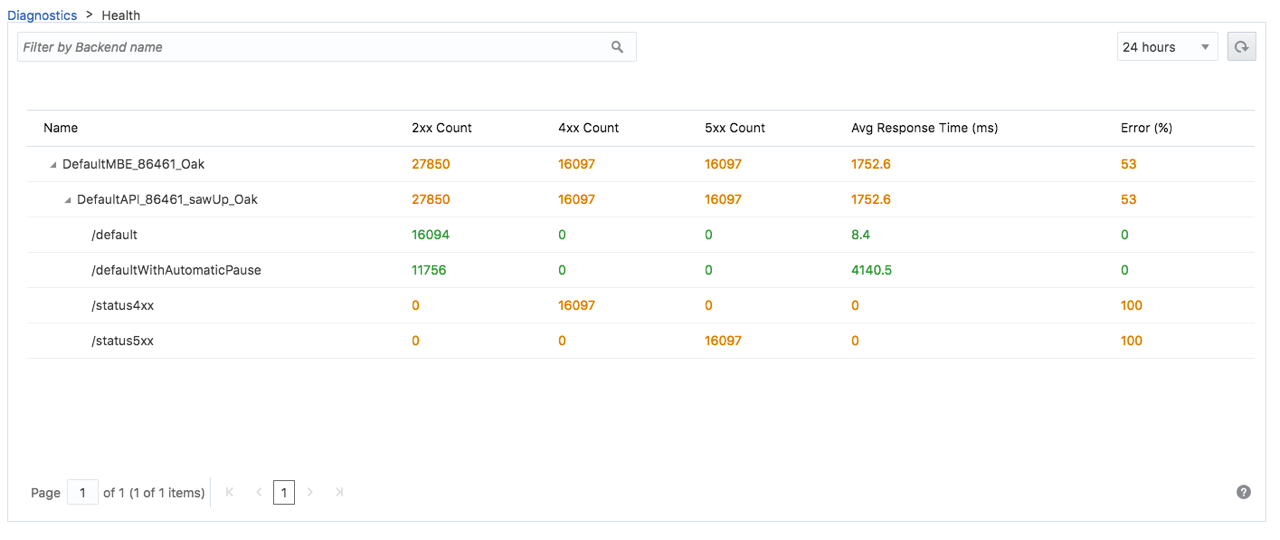Go to last page arrow
The image size is (1280, 540).
pos(339,492)
